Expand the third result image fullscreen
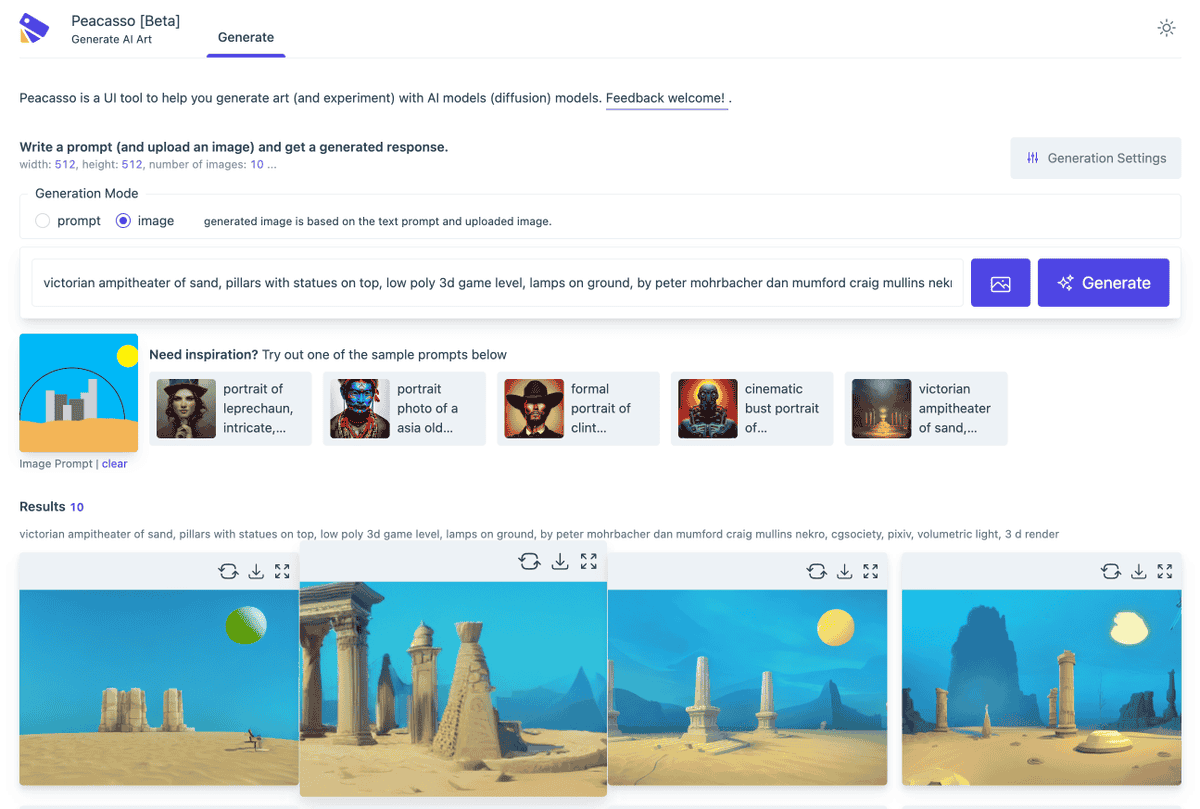This screenshot has height=809, width=1200. pyautogui.click(x=871, y=571)
